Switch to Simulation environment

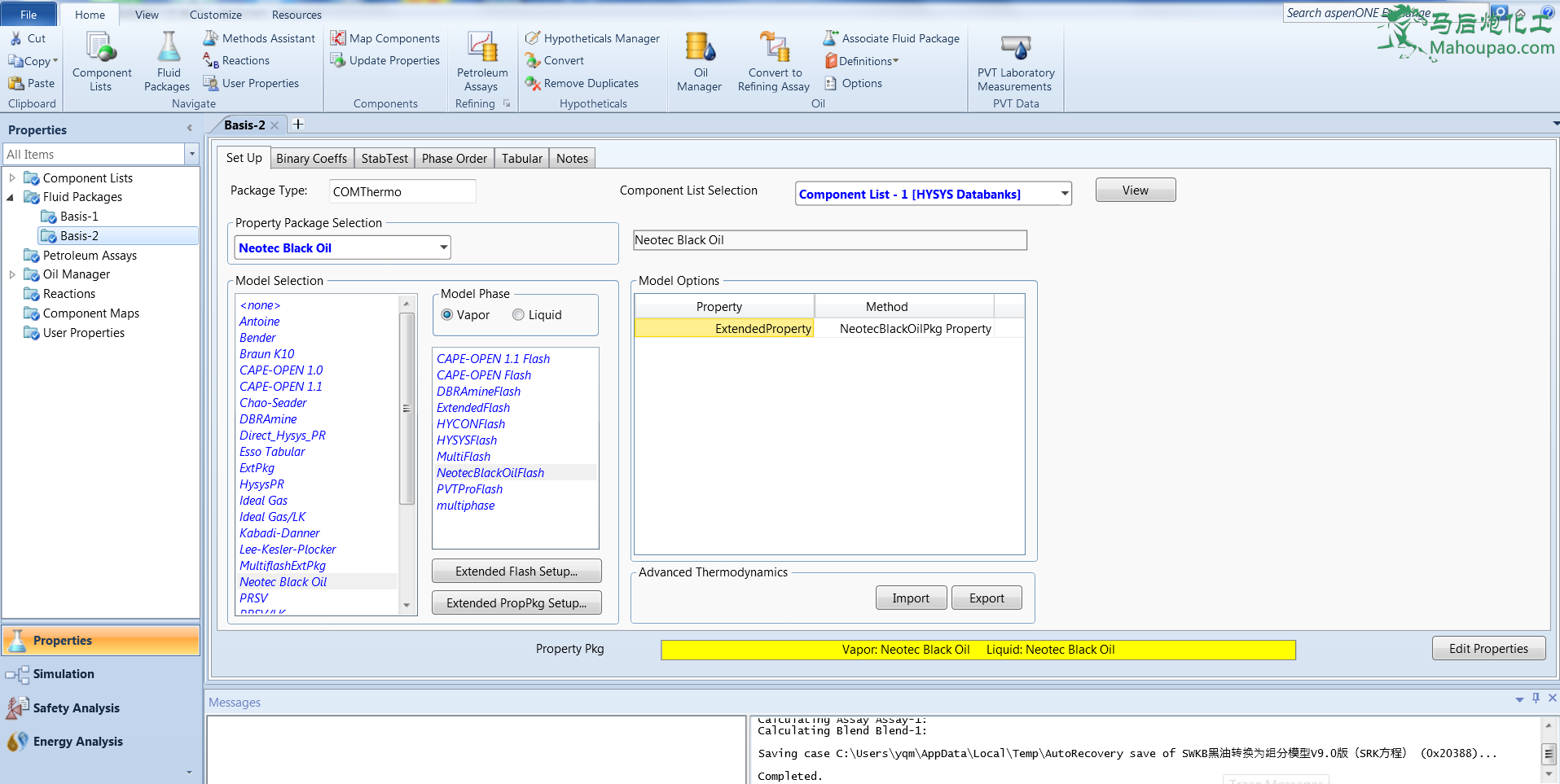point(101,674)
